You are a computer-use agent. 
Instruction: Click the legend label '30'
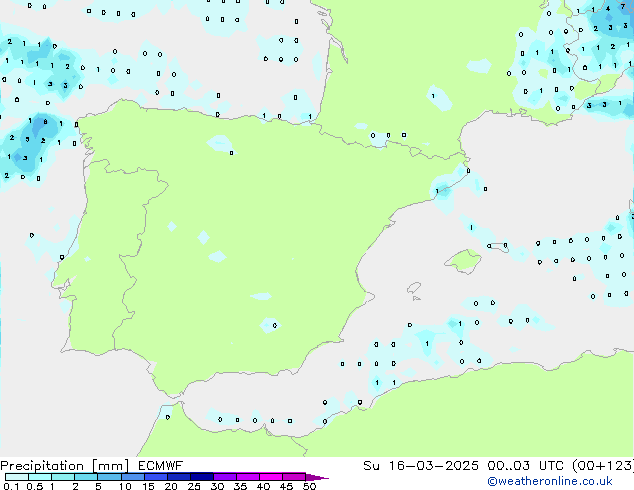(217, 486)
